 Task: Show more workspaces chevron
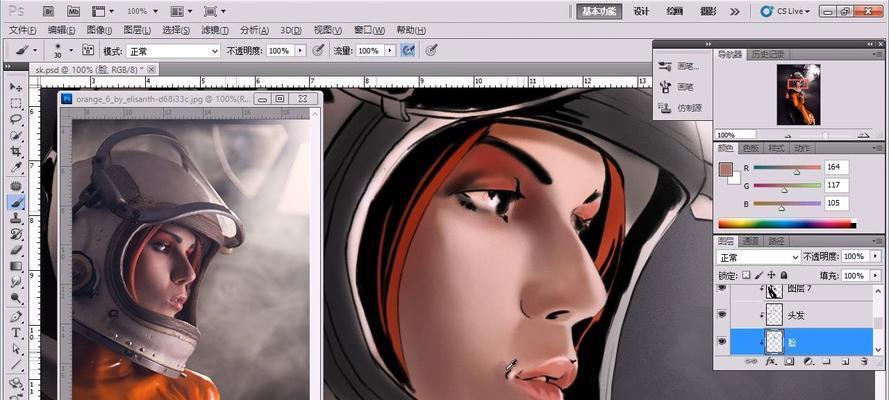coord(735,11)
